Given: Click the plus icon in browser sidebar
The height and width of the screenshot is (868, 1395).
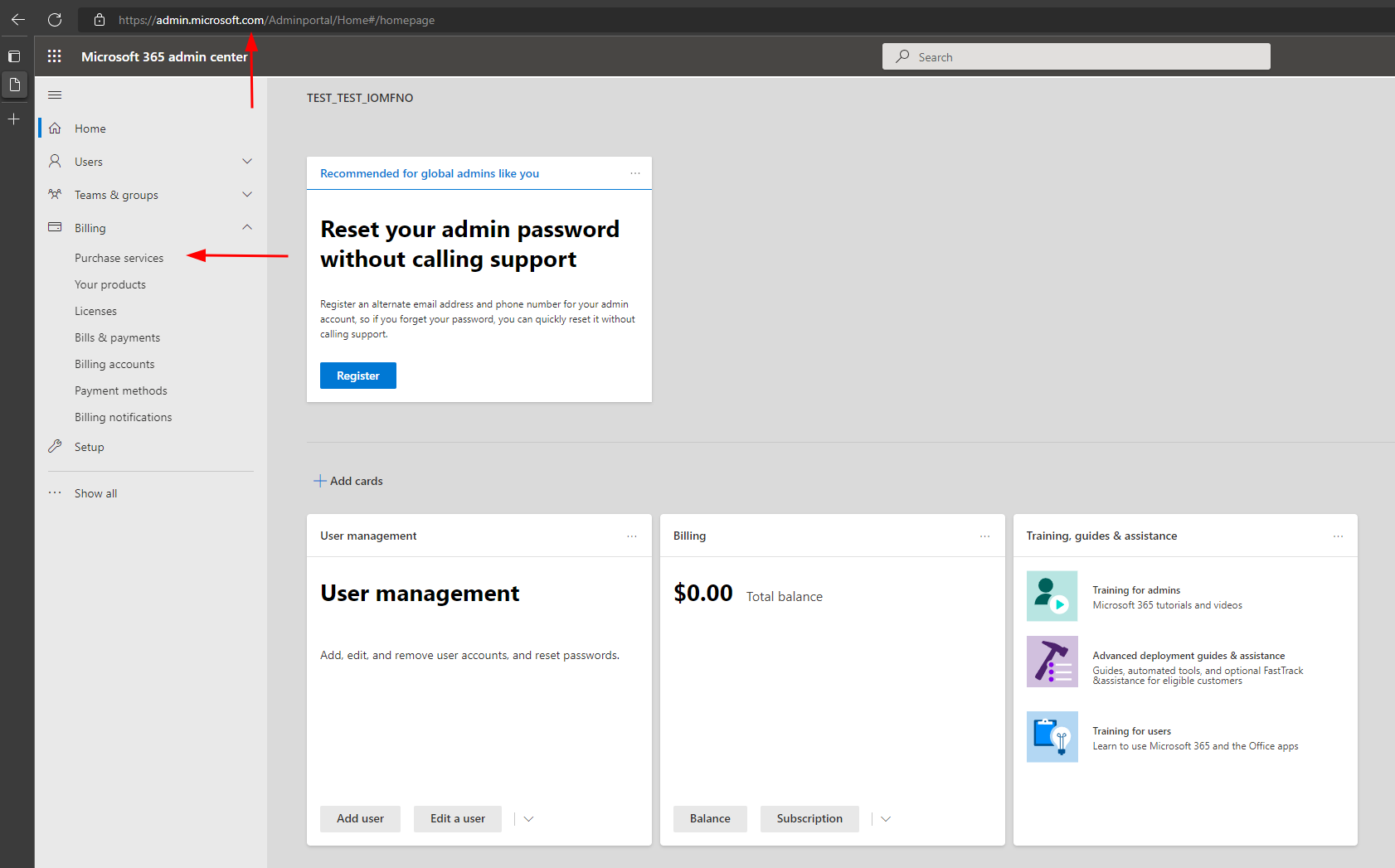Looking at the screenshot, I should click(x=14, y=119).
